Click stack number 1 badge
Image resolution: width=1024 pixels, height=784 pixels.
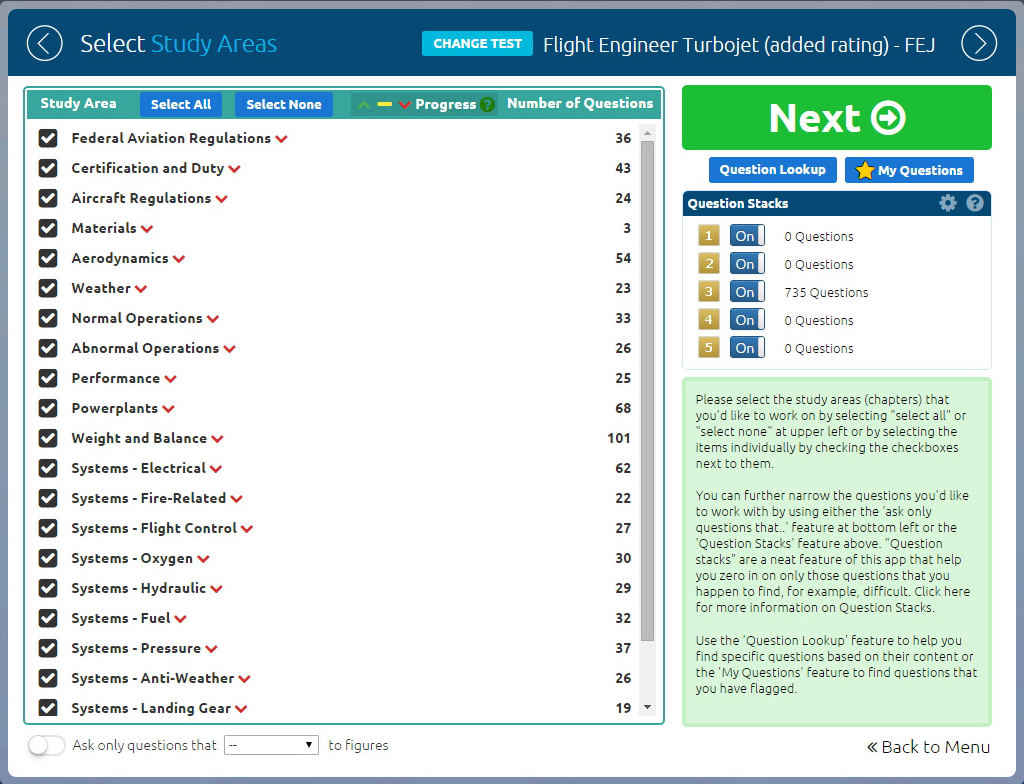[x=709, y=236]
